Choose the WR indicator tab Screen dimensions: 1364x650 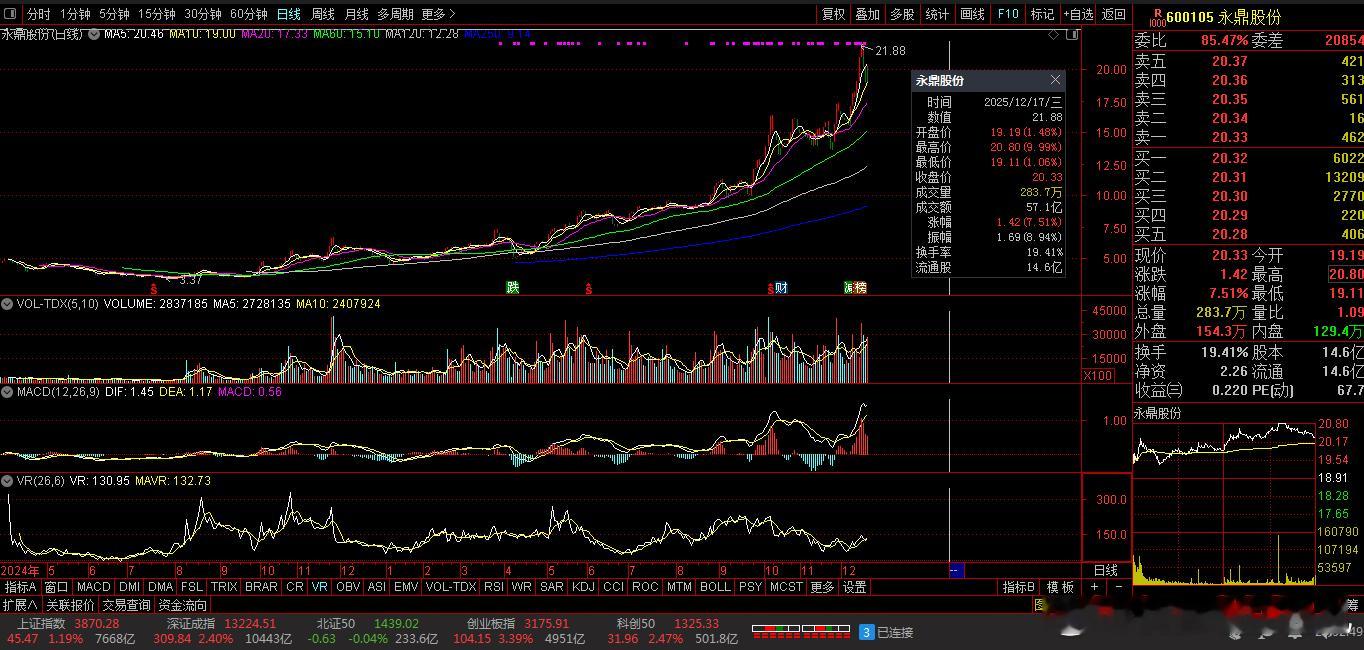(522, 587)
